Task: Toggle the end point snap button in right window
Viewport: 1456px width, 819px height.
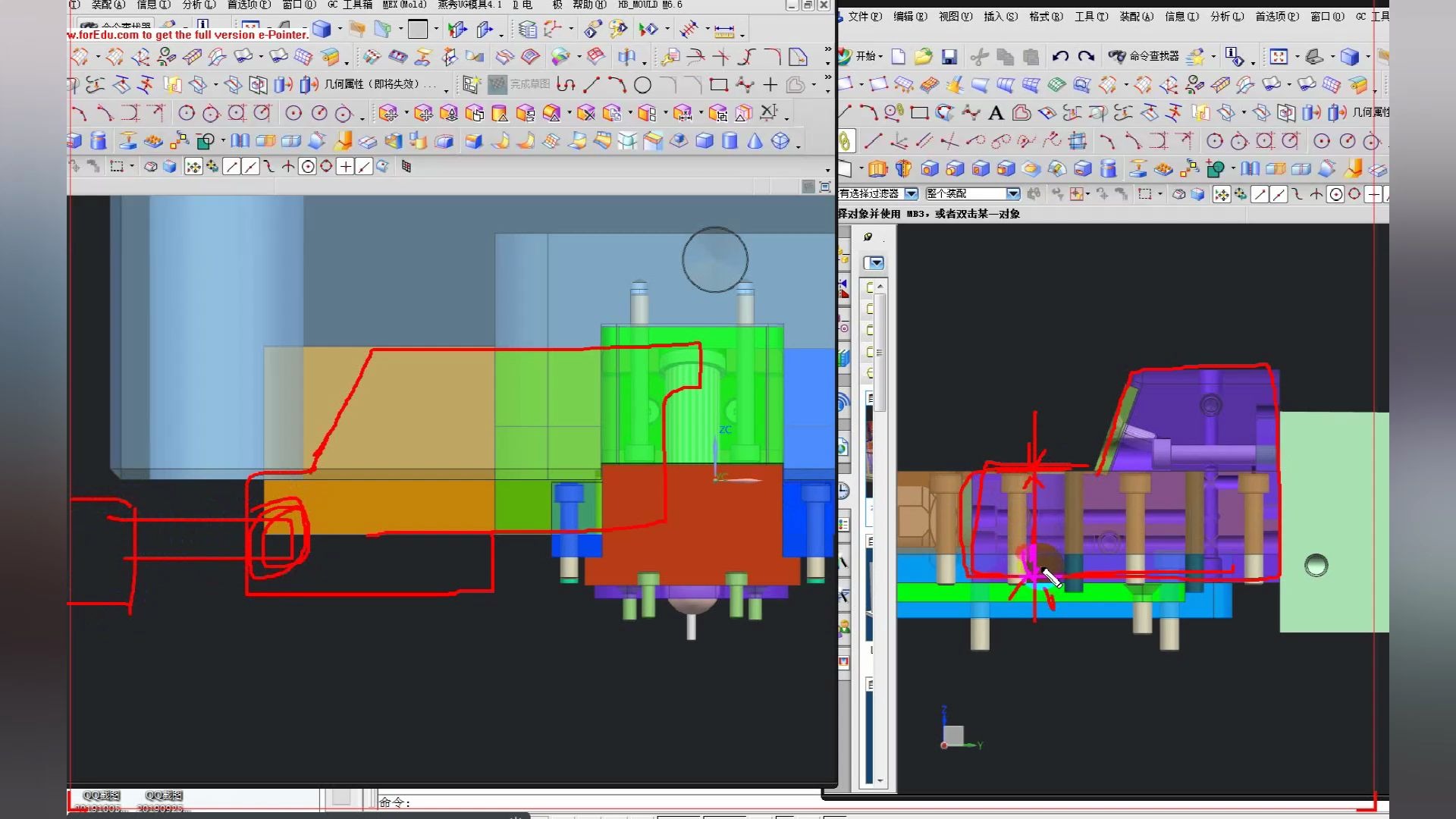Action: point(1260,195)
